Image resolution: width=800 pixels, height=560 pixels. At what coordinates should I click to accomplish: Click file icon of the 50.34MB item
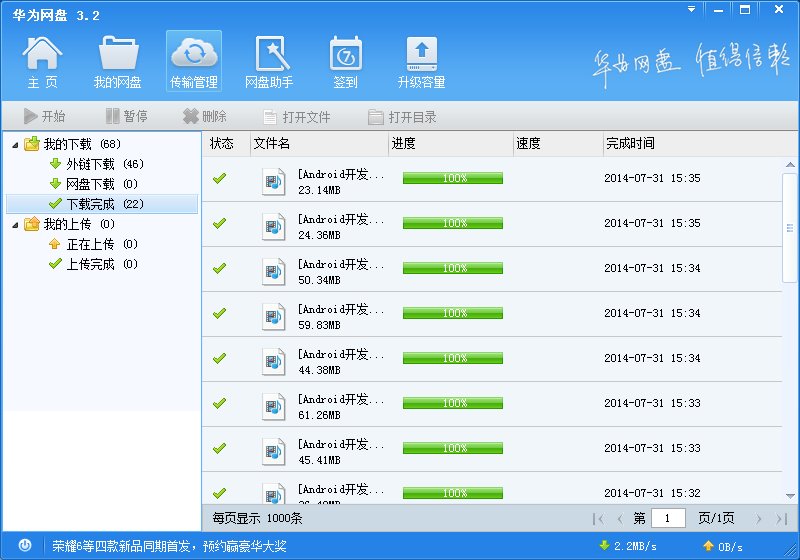pyautogui.click(x=273, y=271)
